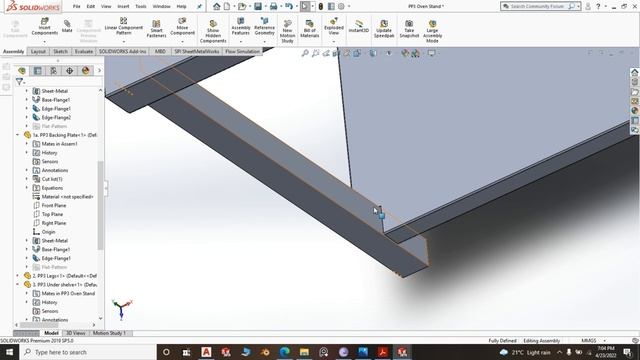Click the taskbar search box
The image size is (640, 360).
pos(87,352)
